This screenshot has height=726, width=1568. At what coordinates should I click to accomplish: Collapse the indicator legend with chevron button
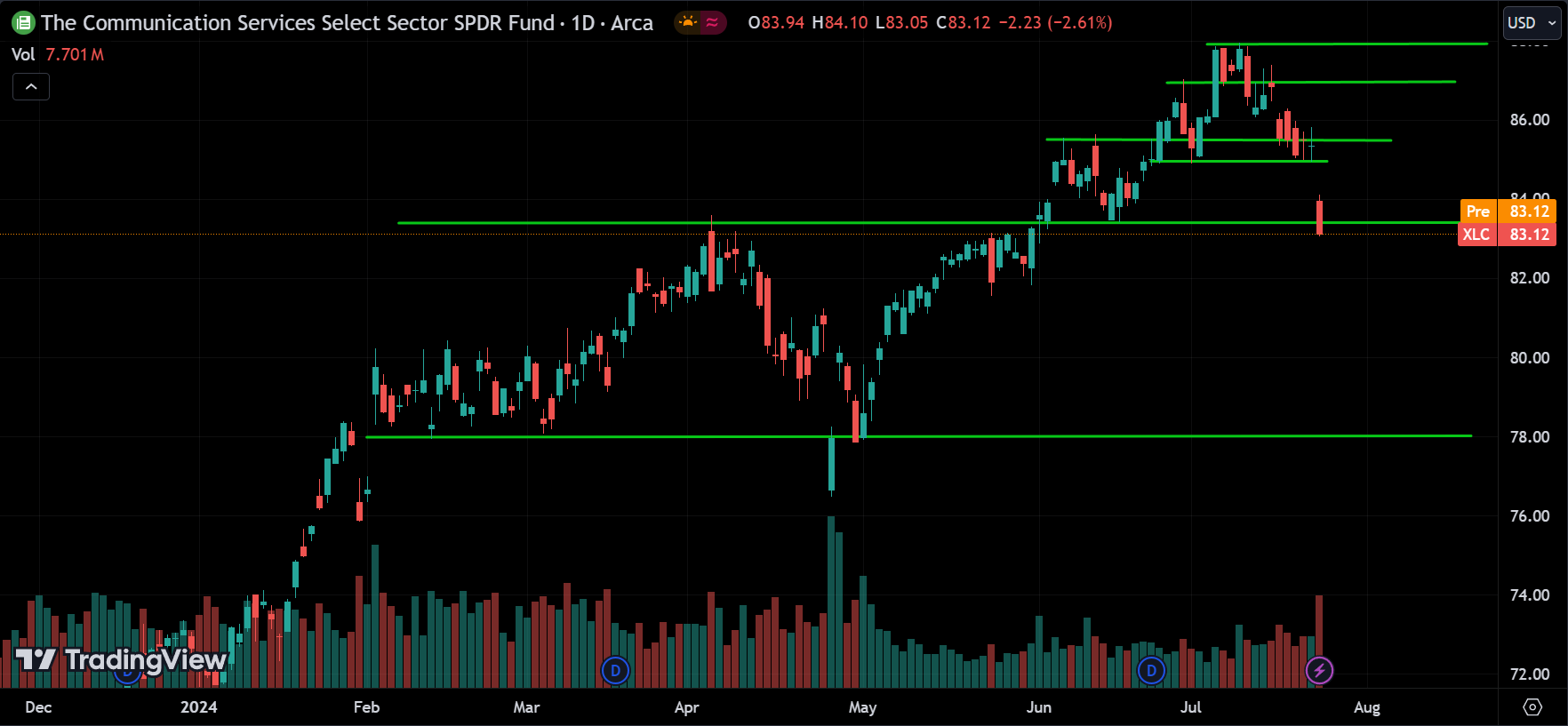tap(31, 87)
